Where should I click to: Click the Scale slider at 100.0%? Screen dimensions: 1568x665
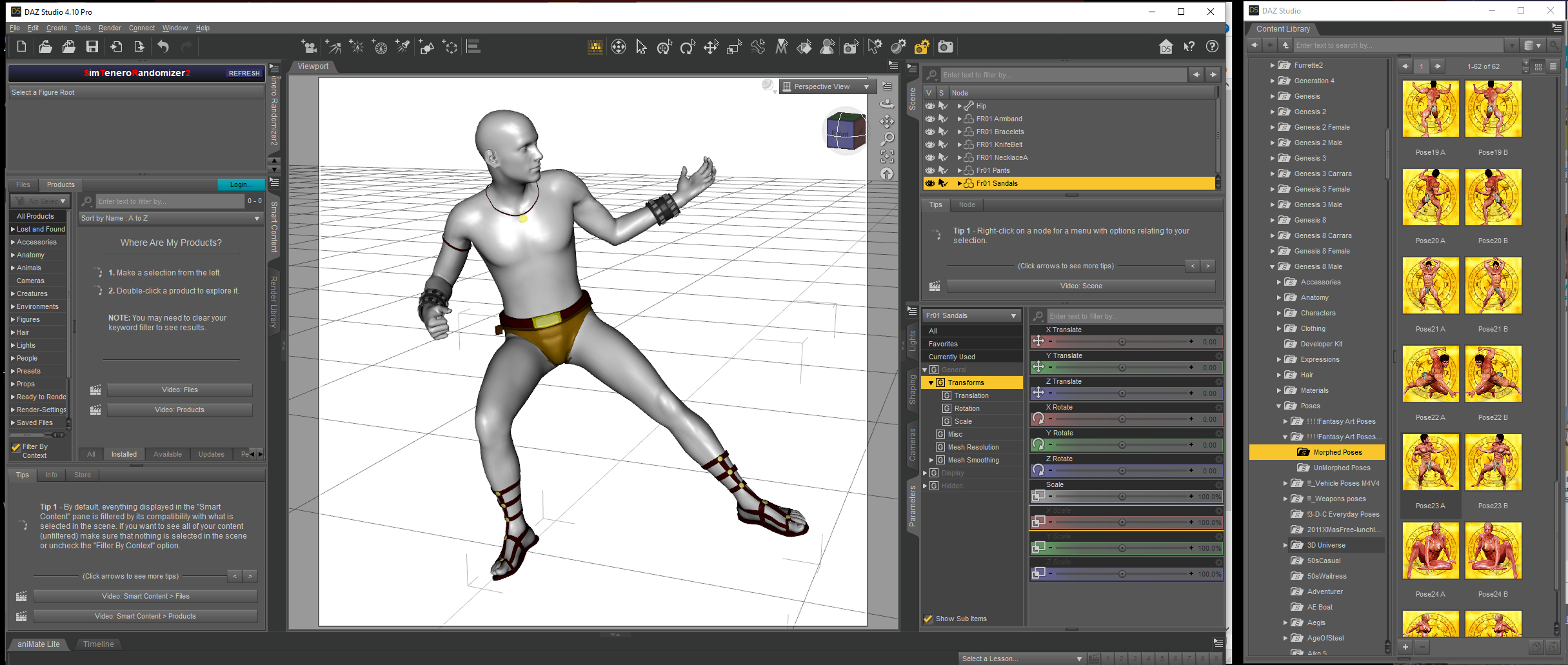(1121, 497)
